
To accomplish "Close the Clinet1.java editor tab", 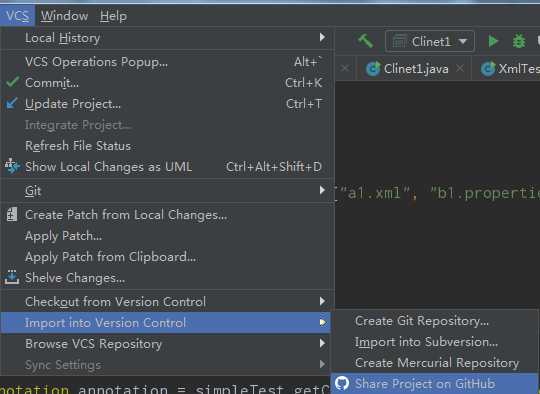I will [460, 69].
